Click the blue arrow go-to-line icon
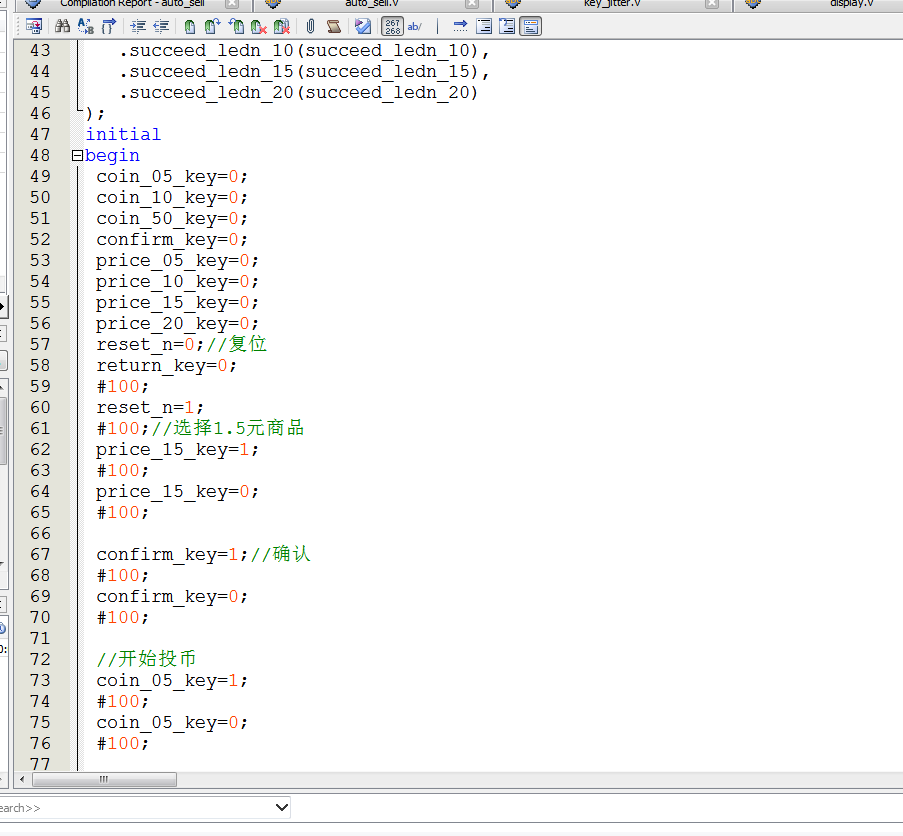 460,26
